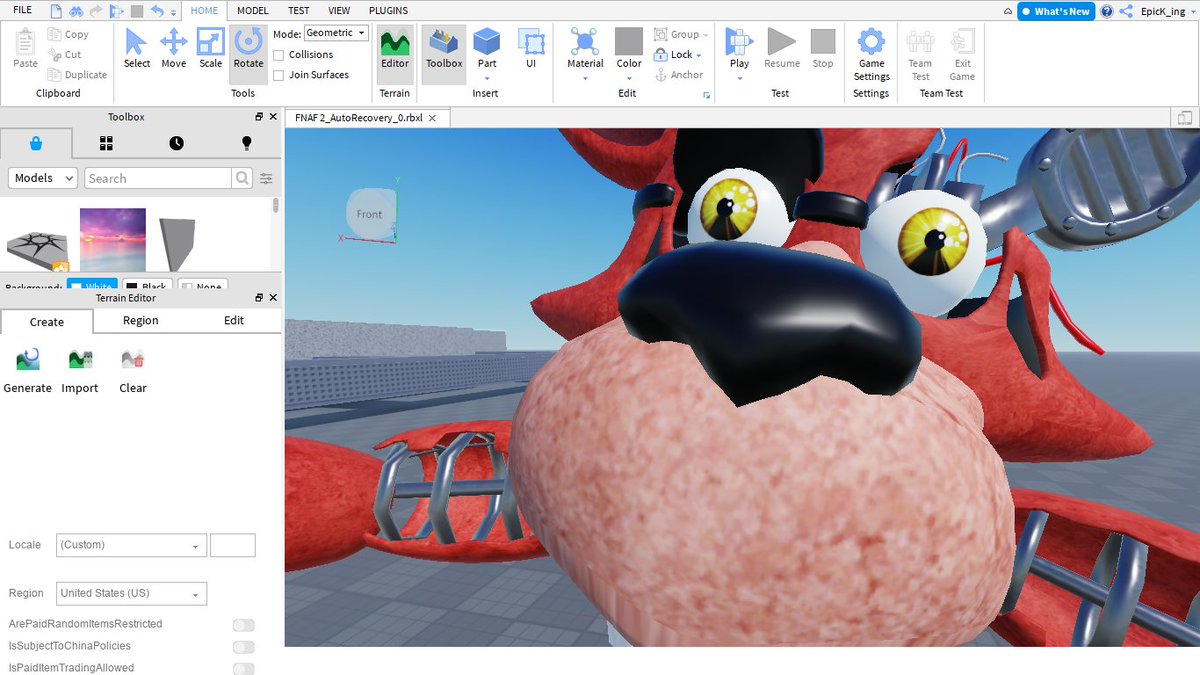Click the What's New button

tap(1056, 11)
